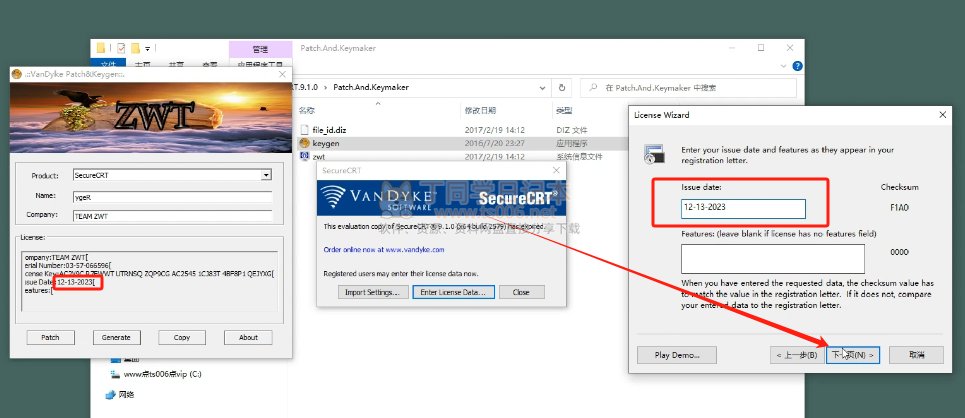Sort by 名称 column header
The width and height of the screenshot is (965, 418).
tap(306, 110)
